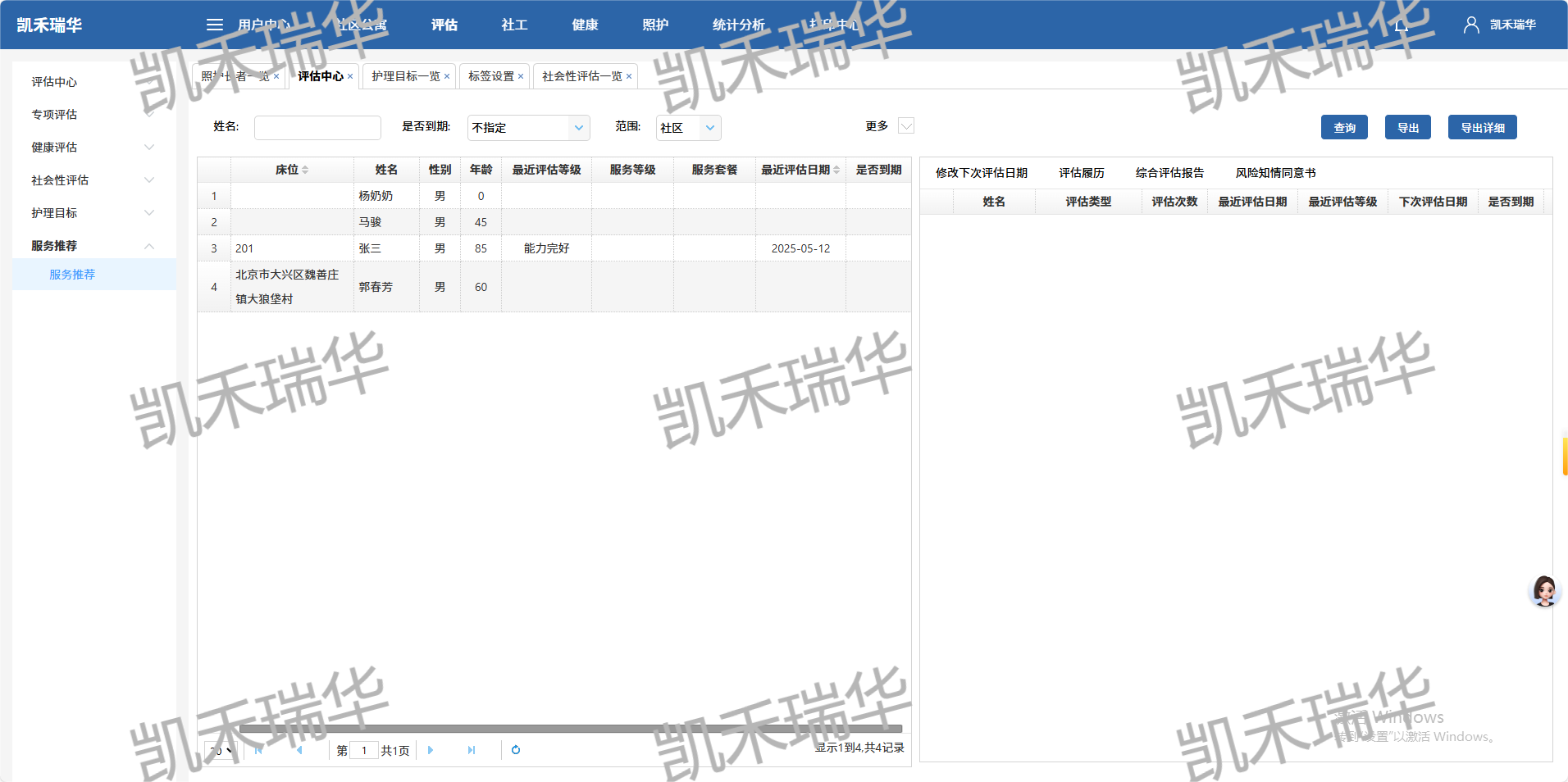Open the hamburger navigation menu

[x=214, y=25]
